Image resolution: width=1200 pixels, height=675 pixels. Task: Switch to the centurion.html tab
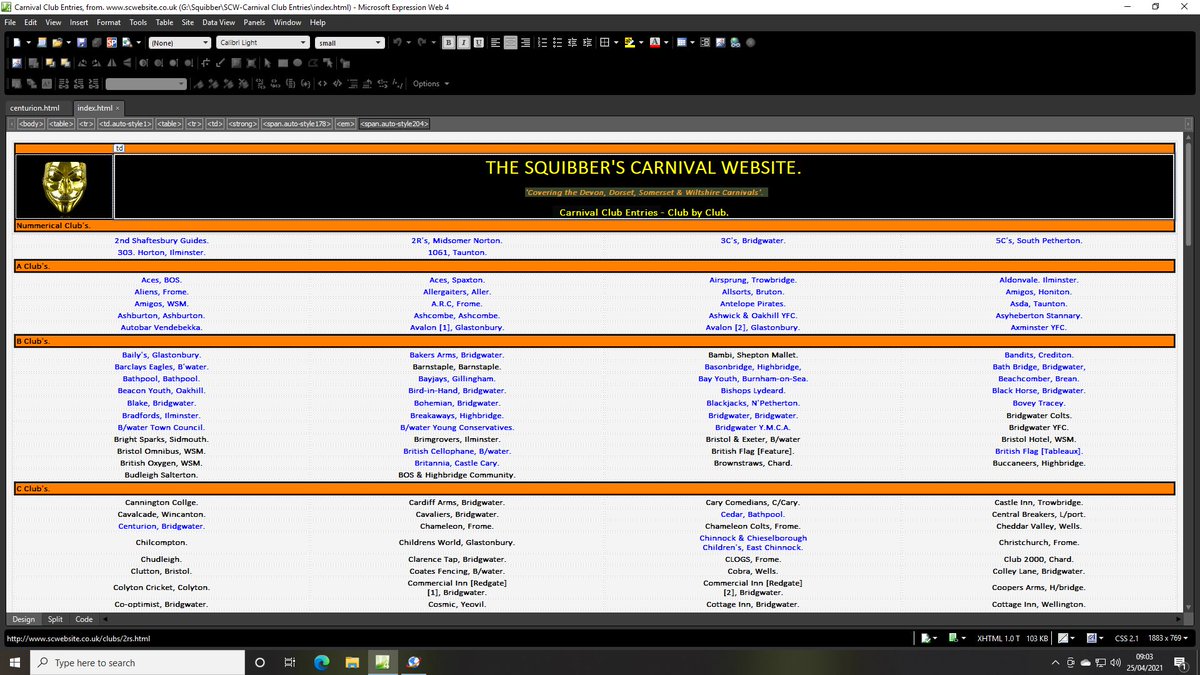34,107
